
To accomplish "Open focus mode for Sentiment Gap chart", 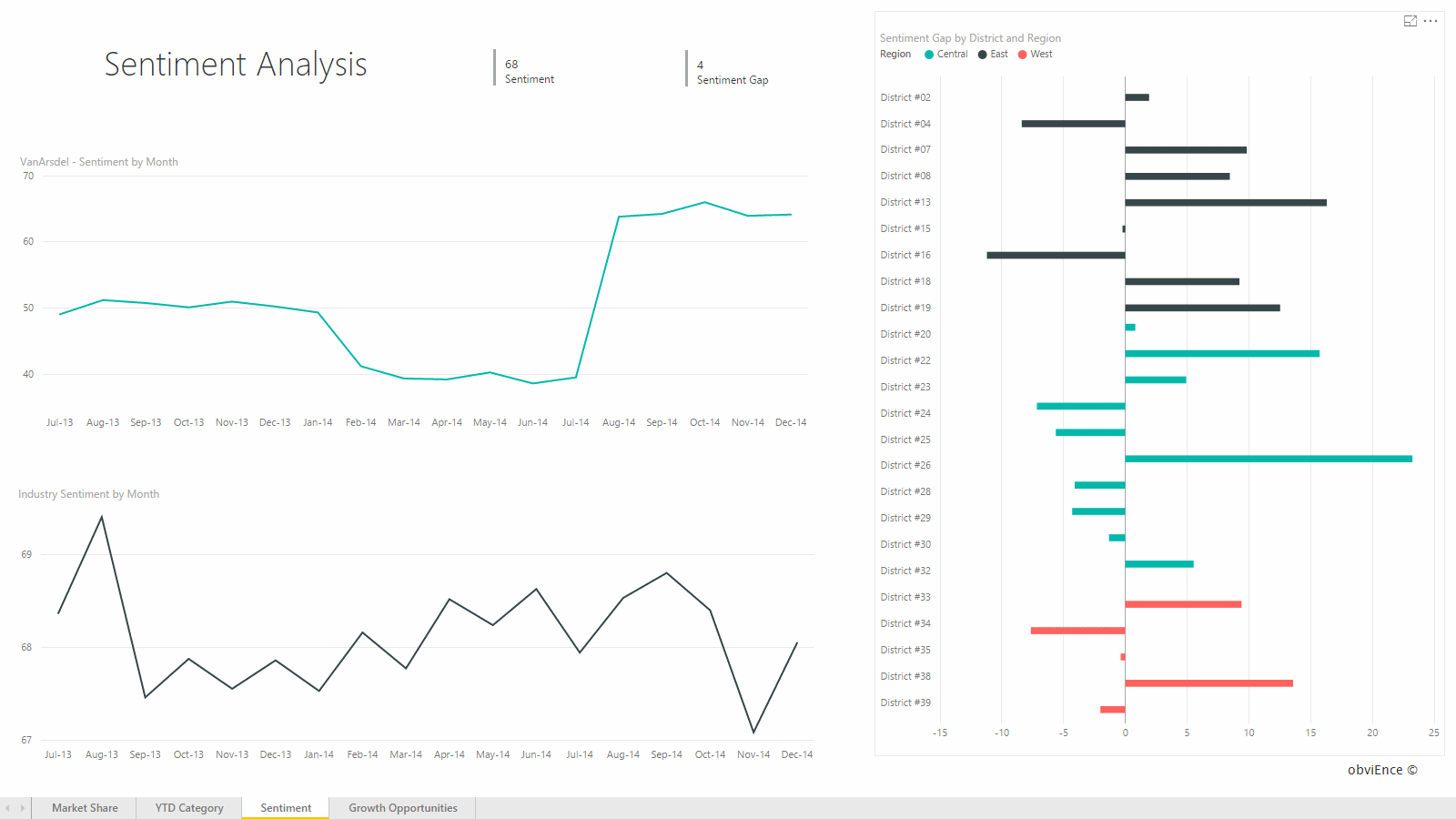I will [x=1410, y=21].
